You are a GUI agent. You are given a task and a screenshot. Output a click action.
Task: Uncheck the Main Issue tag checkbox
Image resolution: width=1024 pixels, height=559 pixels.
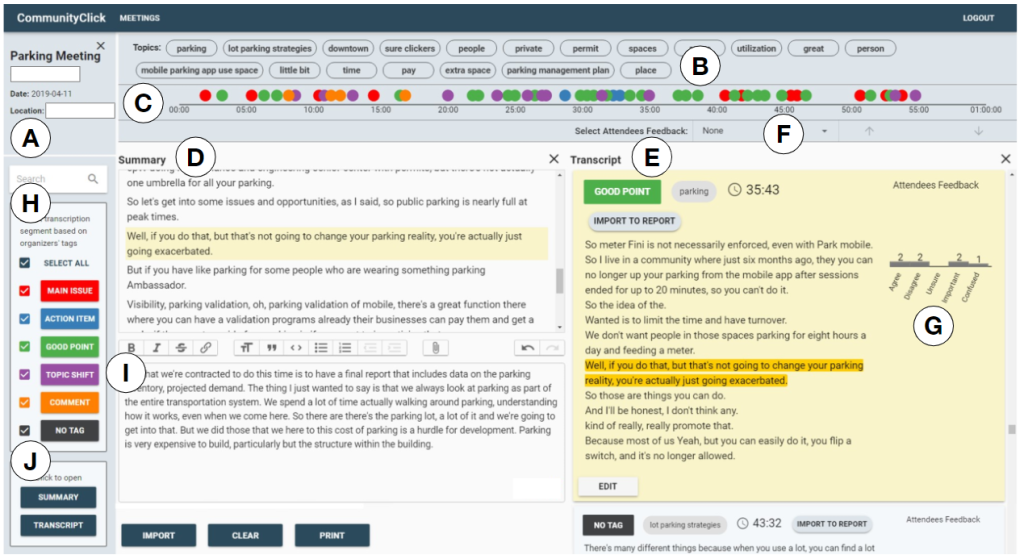tap(26, 291)
